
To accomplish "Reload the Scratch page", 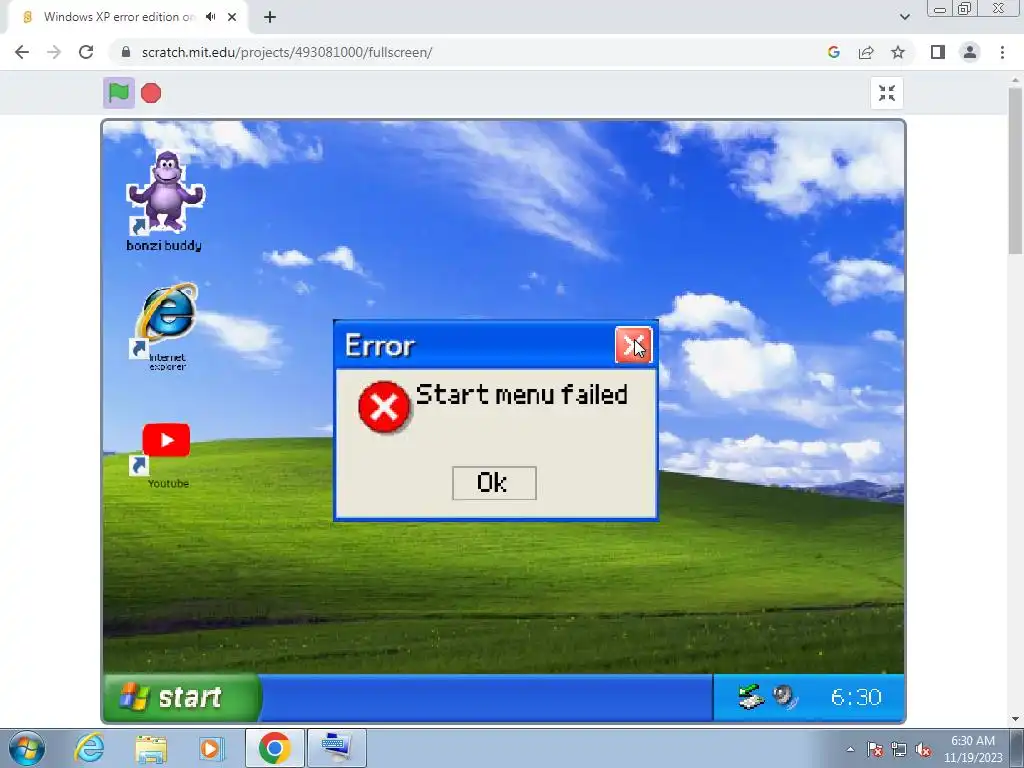I will coord(86,52).
